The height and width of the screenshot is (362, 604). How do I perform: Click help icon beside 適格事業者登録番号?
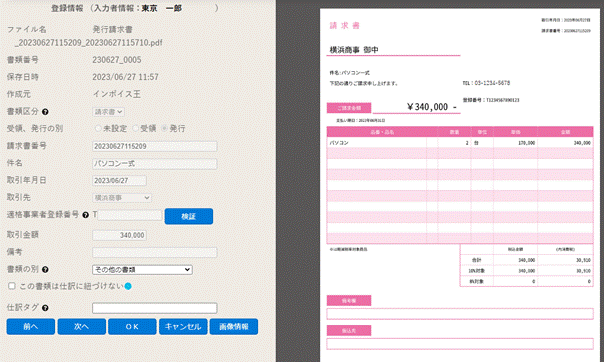click(86, 215)
